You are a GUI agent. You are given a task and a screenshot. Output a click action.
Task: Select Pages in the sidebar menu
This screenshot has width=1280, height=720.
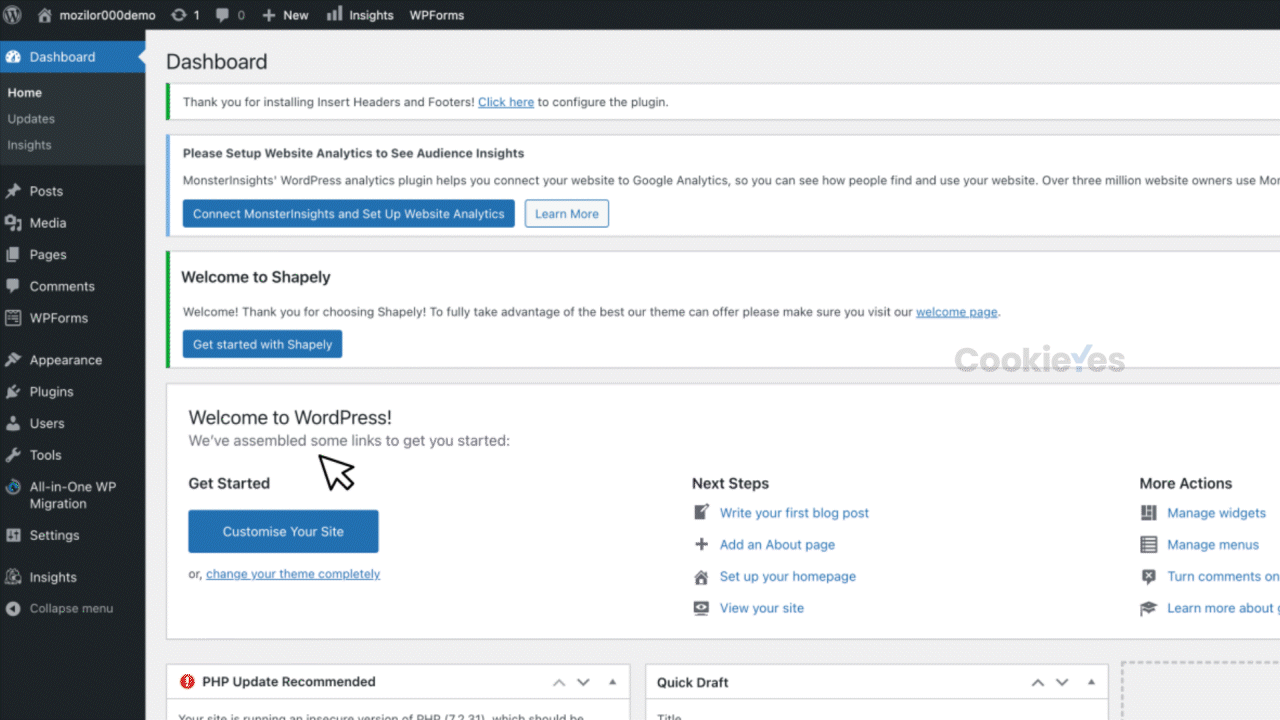(x=47, y=254)
